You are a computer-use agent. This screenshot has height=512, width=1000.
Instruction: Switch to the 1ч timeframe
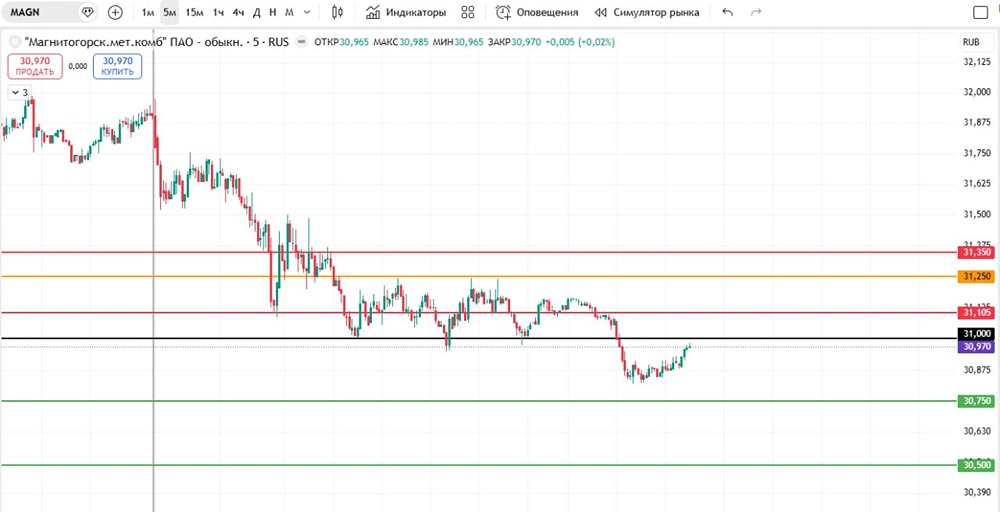click(218, 12)
